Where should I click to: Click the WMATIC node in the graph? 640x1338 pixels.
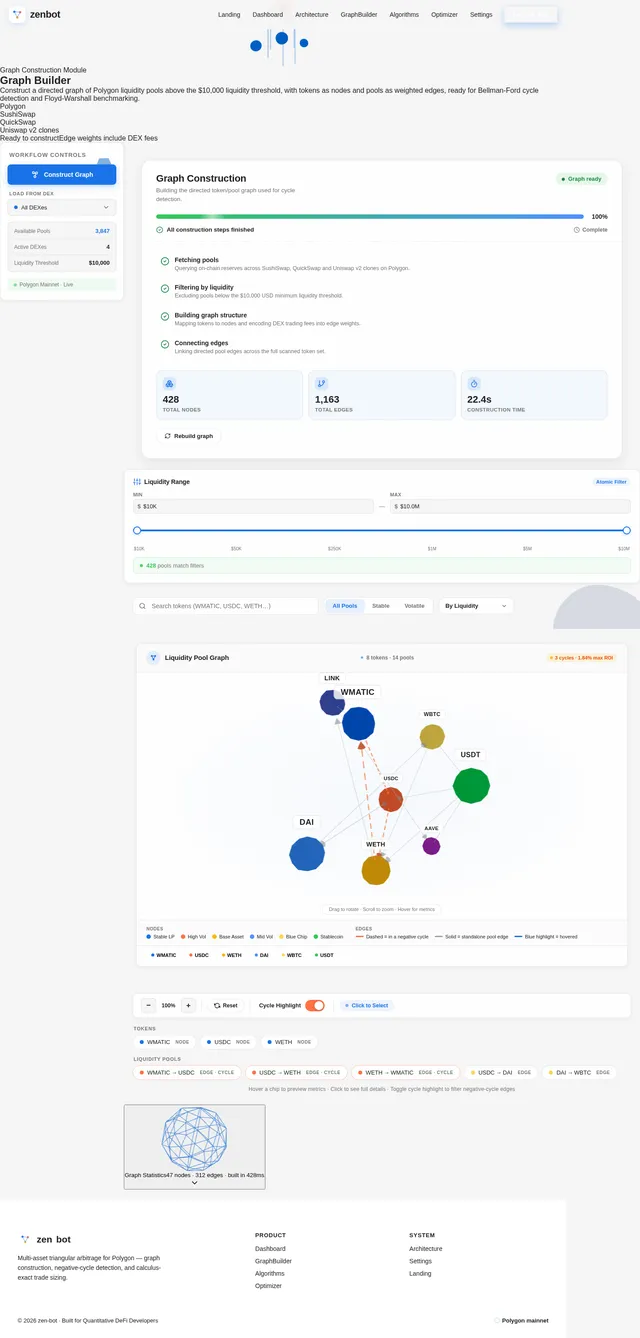[x=358, y=723]
